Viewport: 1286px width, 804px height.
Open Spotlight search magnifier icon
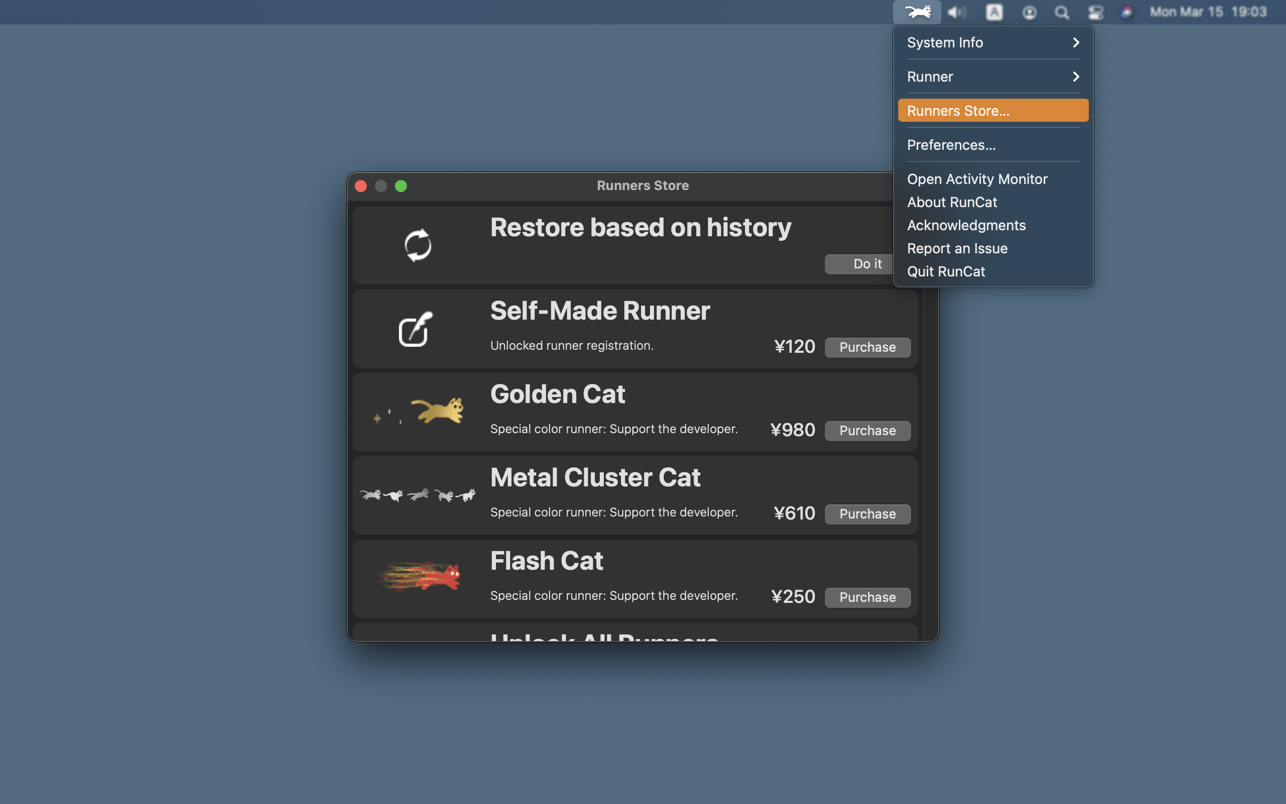[1062, 12]
